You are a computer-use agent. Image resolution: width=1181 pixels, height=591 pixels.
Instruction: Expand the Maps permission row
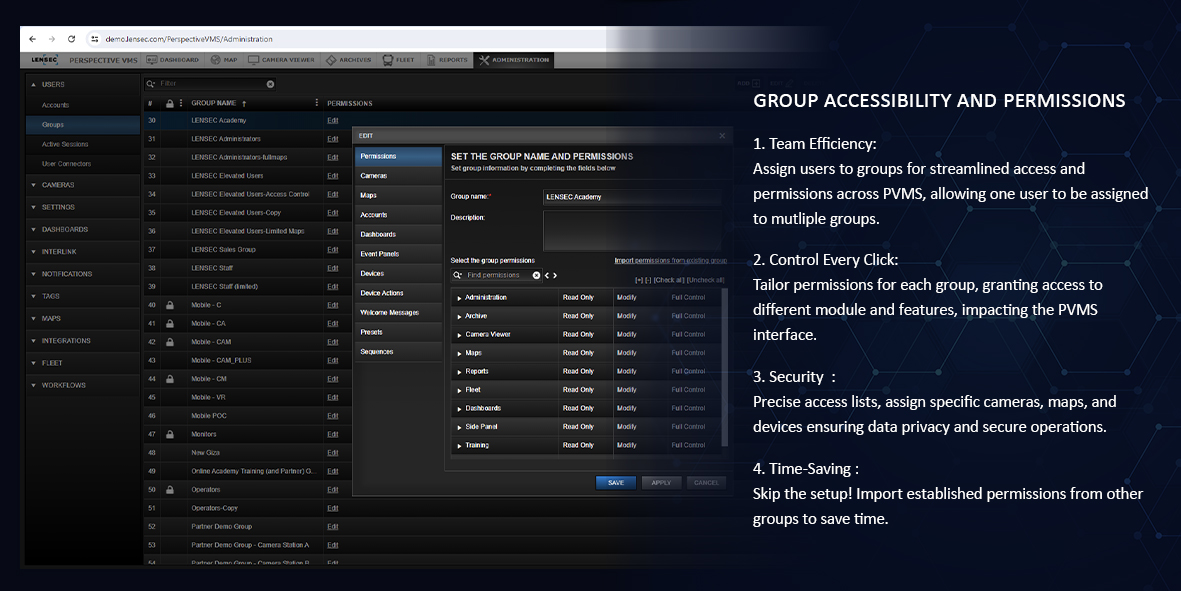(459, 353)
